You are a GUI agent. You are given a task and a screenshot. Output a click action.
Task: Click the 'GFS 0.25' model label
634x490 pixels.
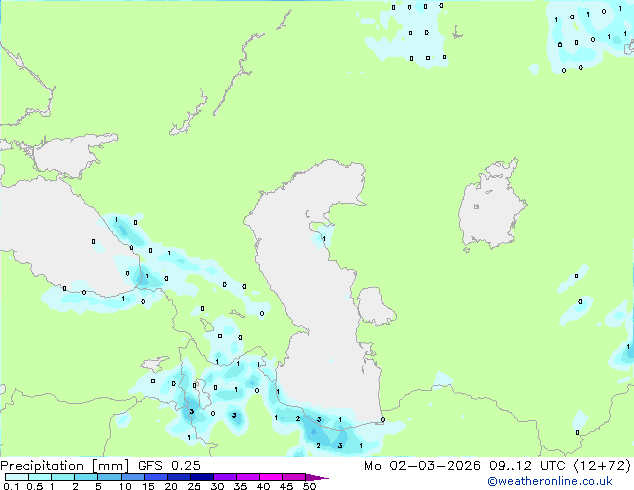click(x=169, y=466)
